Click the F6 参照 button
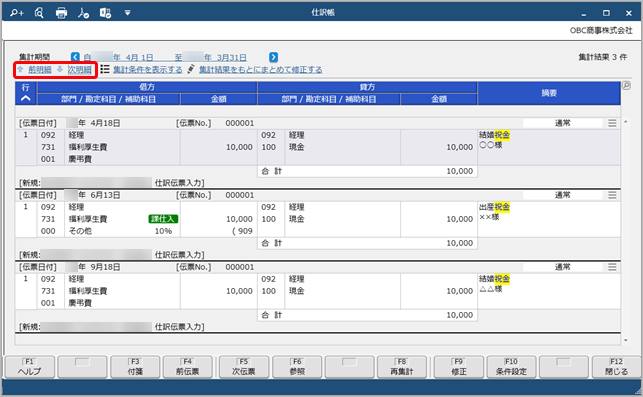This screenshot has height=397, width=643. click(x=297, y=367)
